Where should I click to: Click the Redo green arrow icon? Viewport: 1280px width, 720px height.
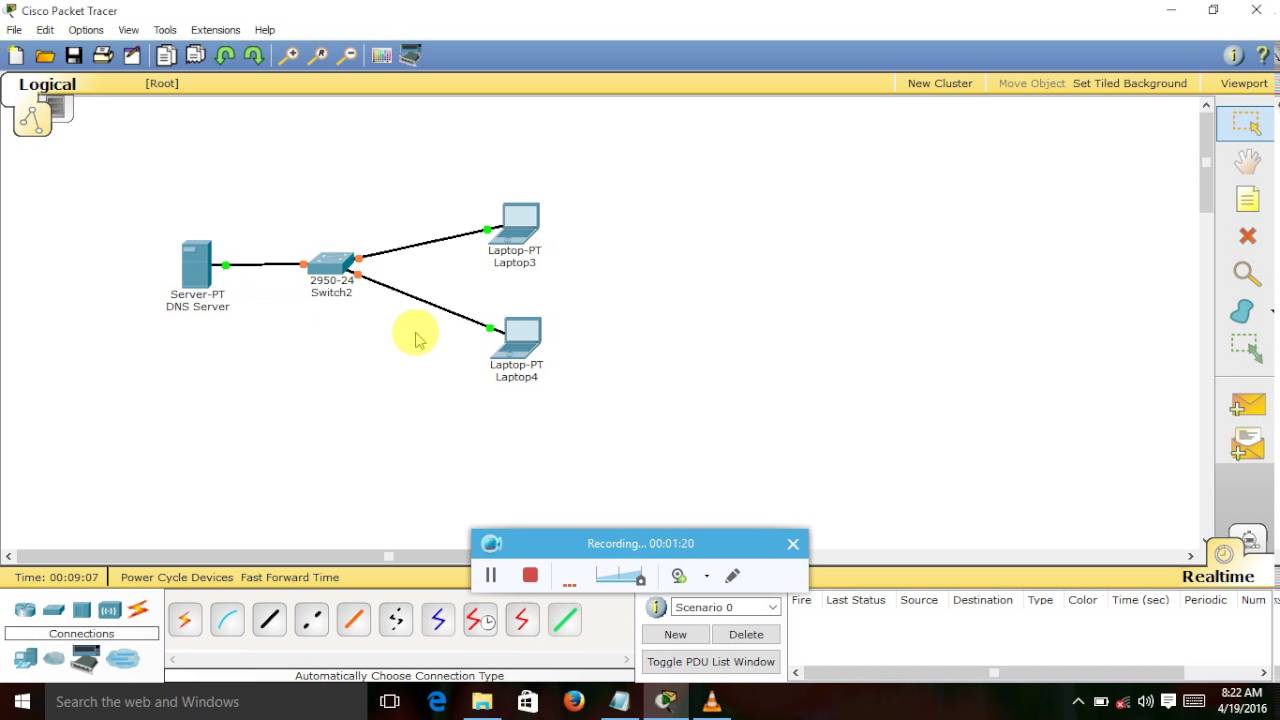coord(254,56)
